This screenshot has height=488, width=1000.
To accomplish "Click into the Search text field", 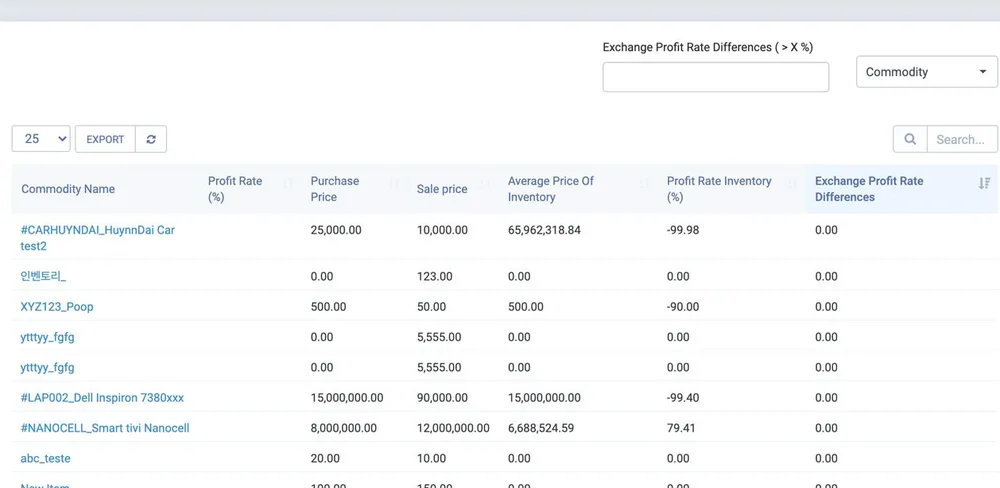I will (962, 139).
